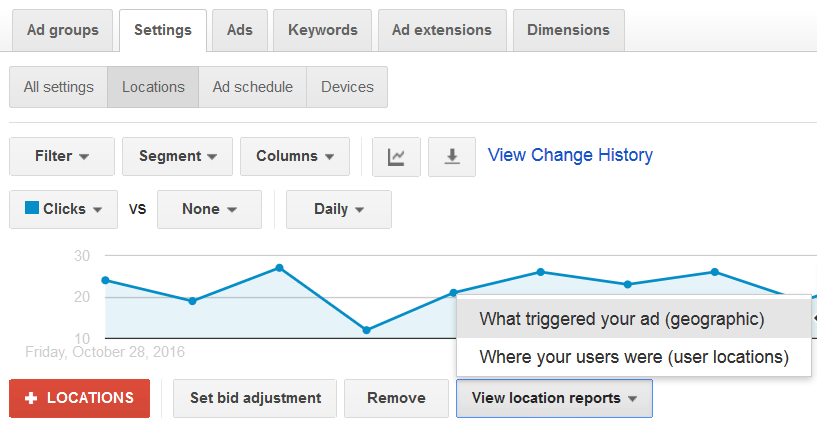Select the Devices sub-tab

point(346,87)
